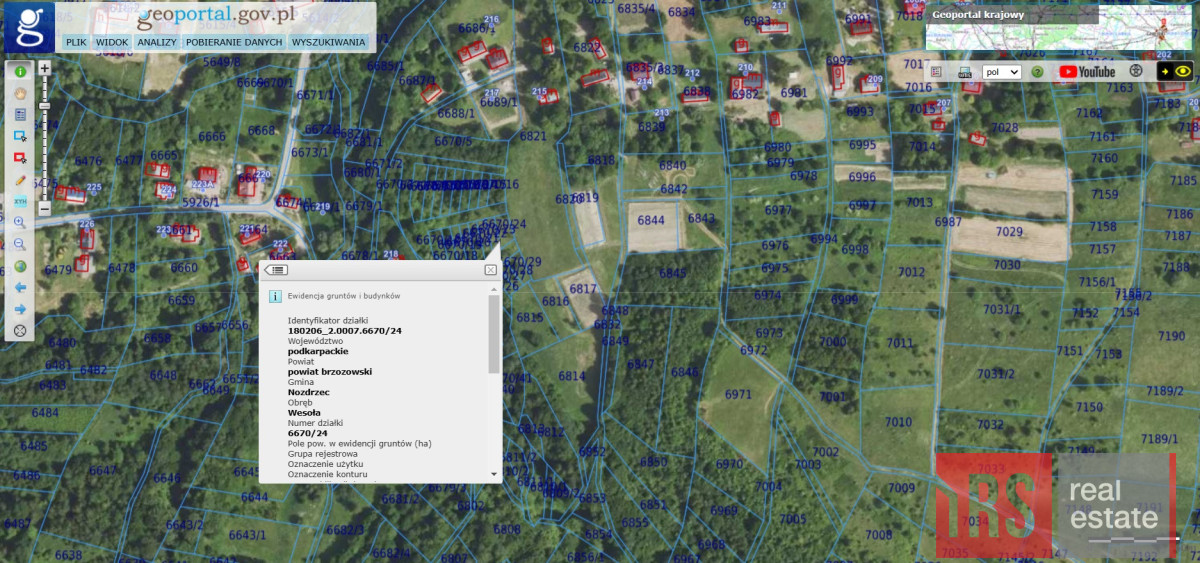Screen dimensions: 1200x563
Task: Click parcel 7000 on the map
Action: click(833, 342)
